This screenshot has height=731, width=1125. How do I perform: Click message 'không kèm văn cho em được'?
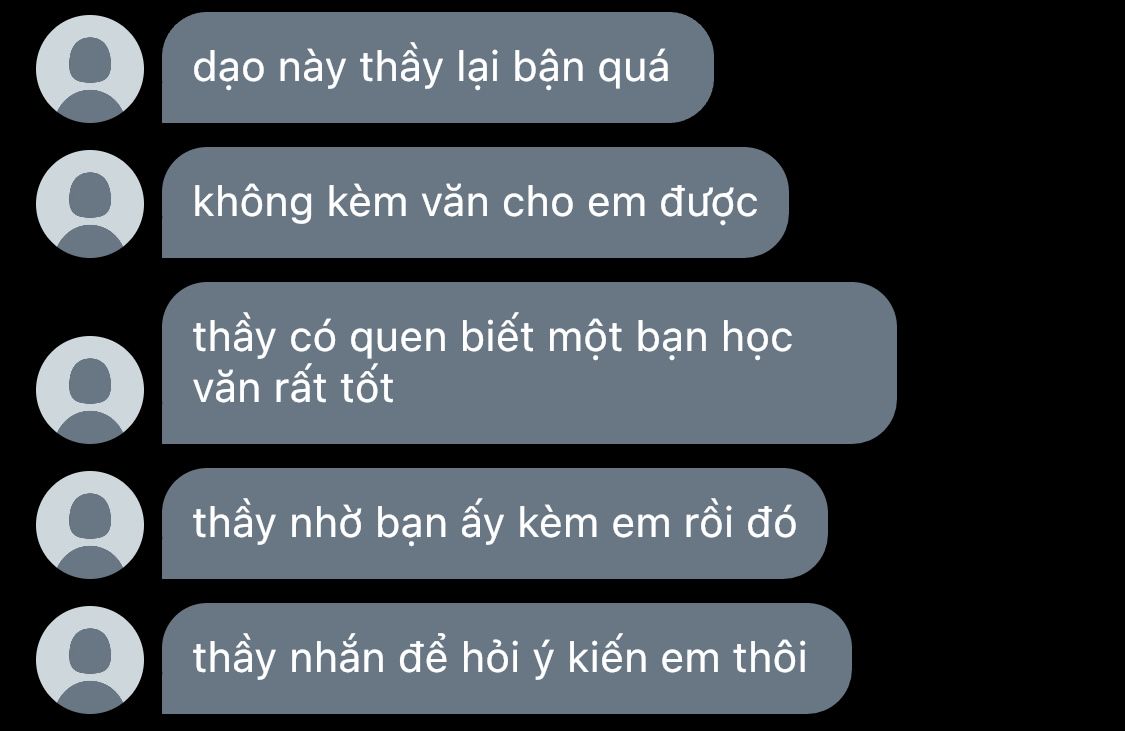coord(475,202)
